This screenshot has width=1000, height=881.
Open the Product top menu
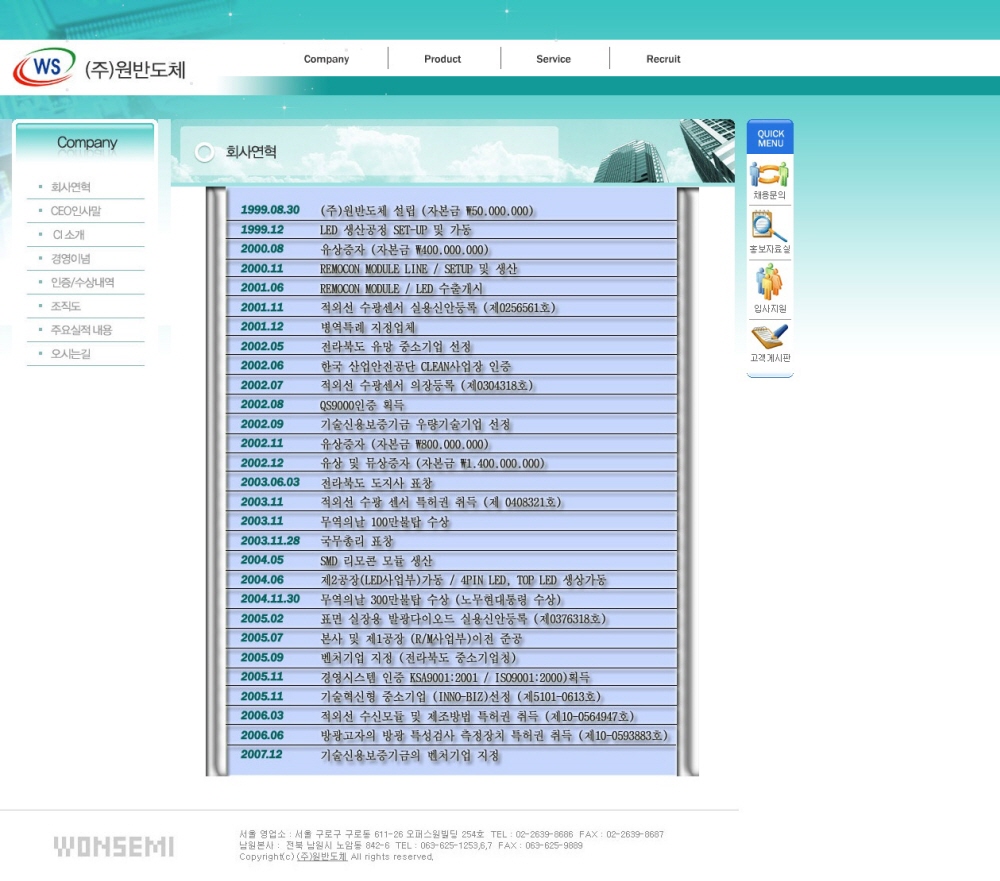coord(442,59)
